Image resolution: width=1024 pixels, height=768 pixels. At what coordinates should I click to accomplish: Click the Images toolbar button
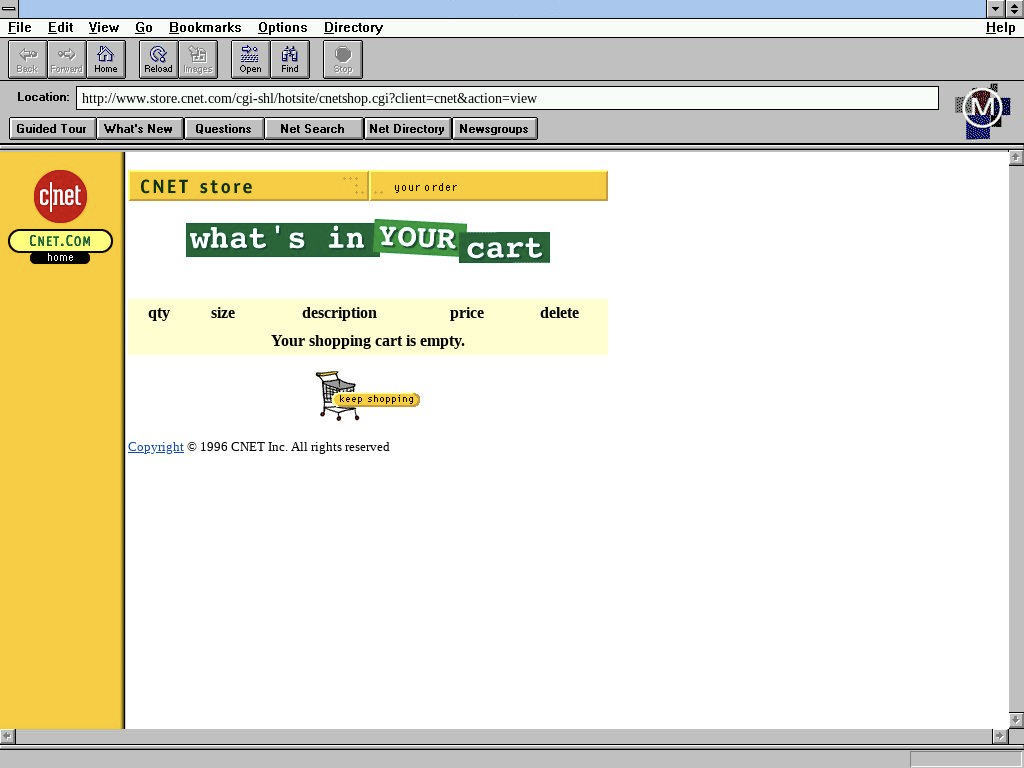tap(198, 59)
